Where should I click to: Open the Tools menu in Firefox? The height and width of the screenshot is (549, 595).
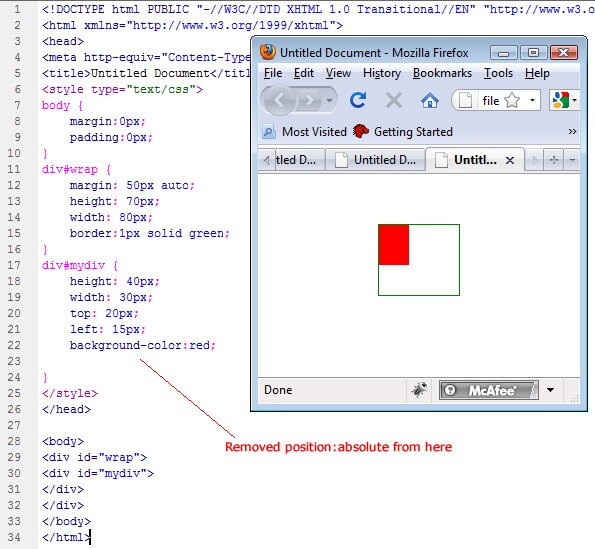coord(498,73)
